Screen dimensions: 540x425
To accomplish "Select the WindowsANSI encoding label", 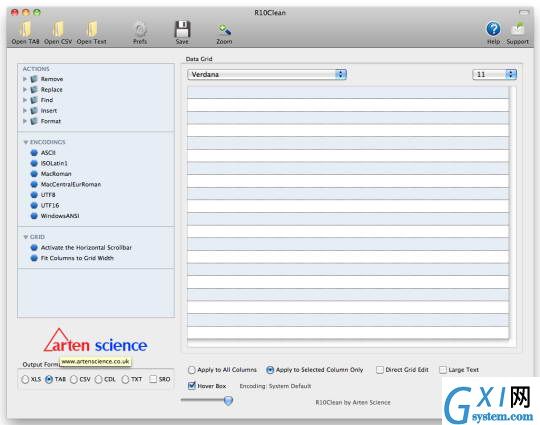I will tap(60, 216).
